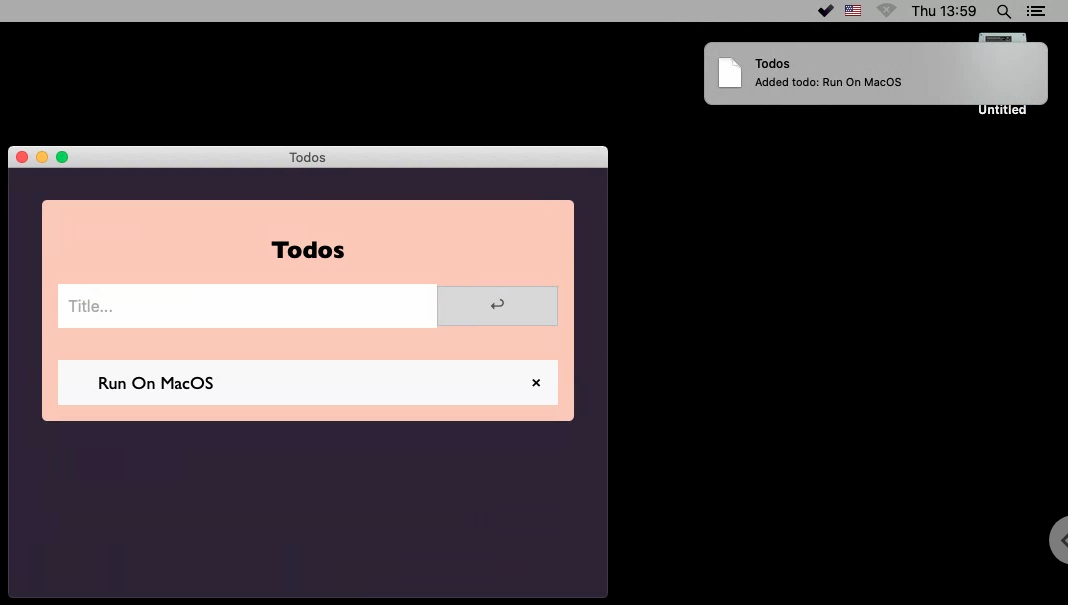The height and width of the screenshot is (605, 1068).
Task: Click the green zoom button on the Todos window
Action: [x=61, y=157]
